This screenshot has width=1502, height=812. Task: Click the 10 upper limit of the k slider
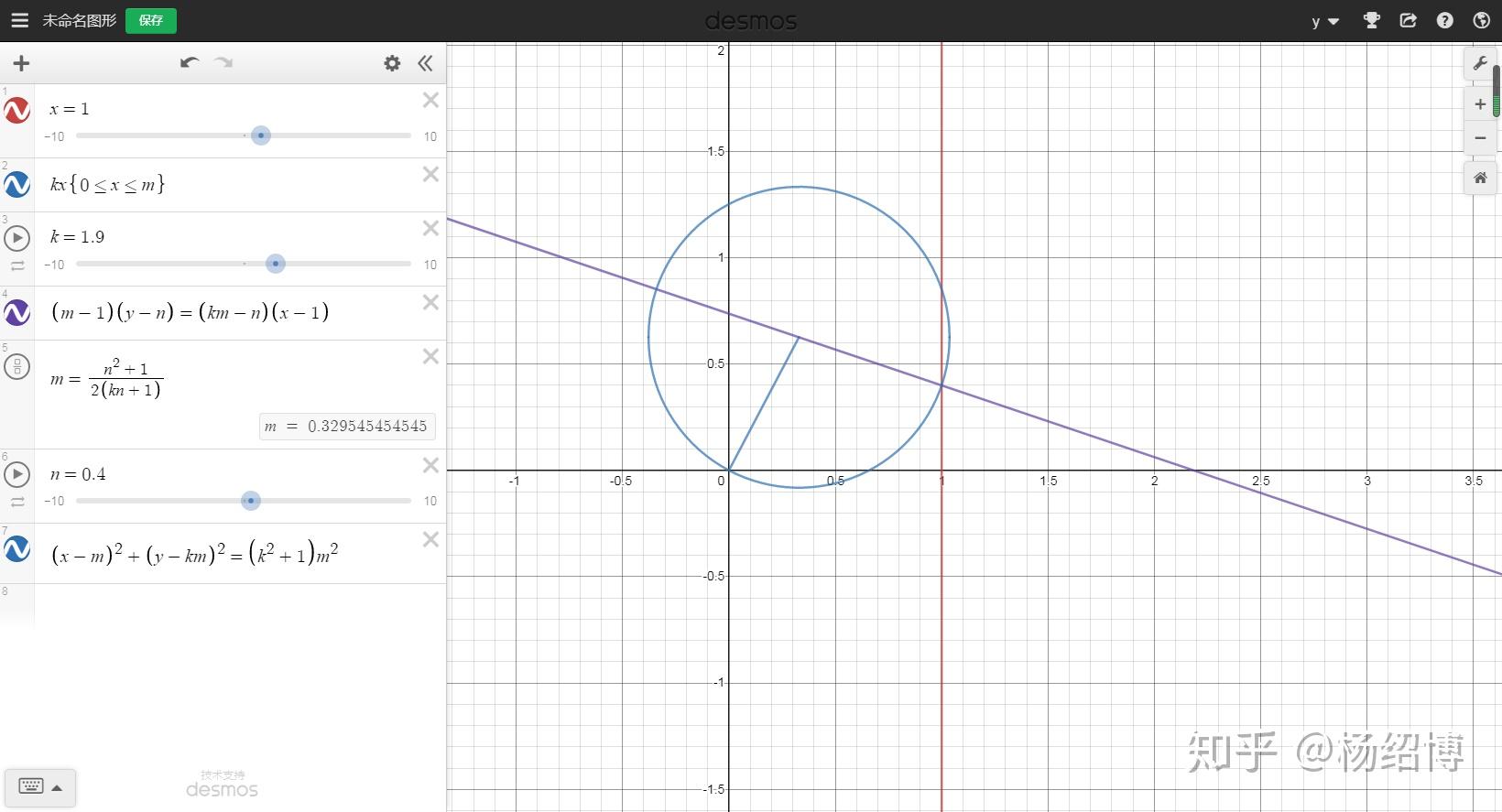(x=430, y=265)
